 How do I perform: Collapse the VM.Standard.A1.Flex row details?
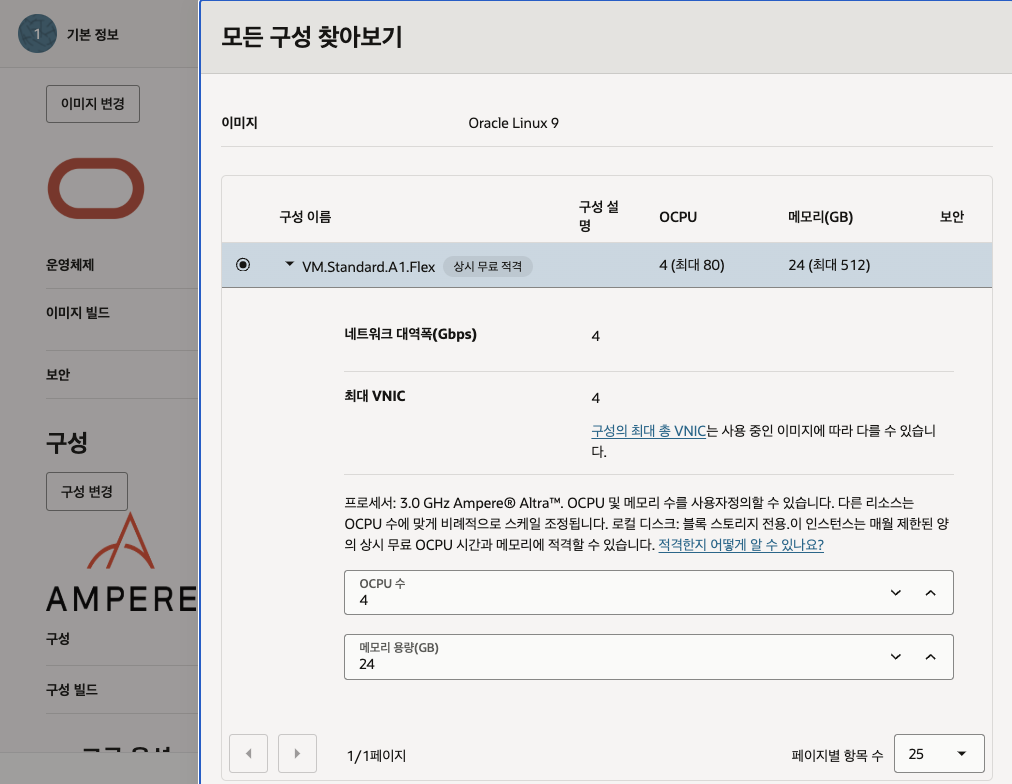290,264
